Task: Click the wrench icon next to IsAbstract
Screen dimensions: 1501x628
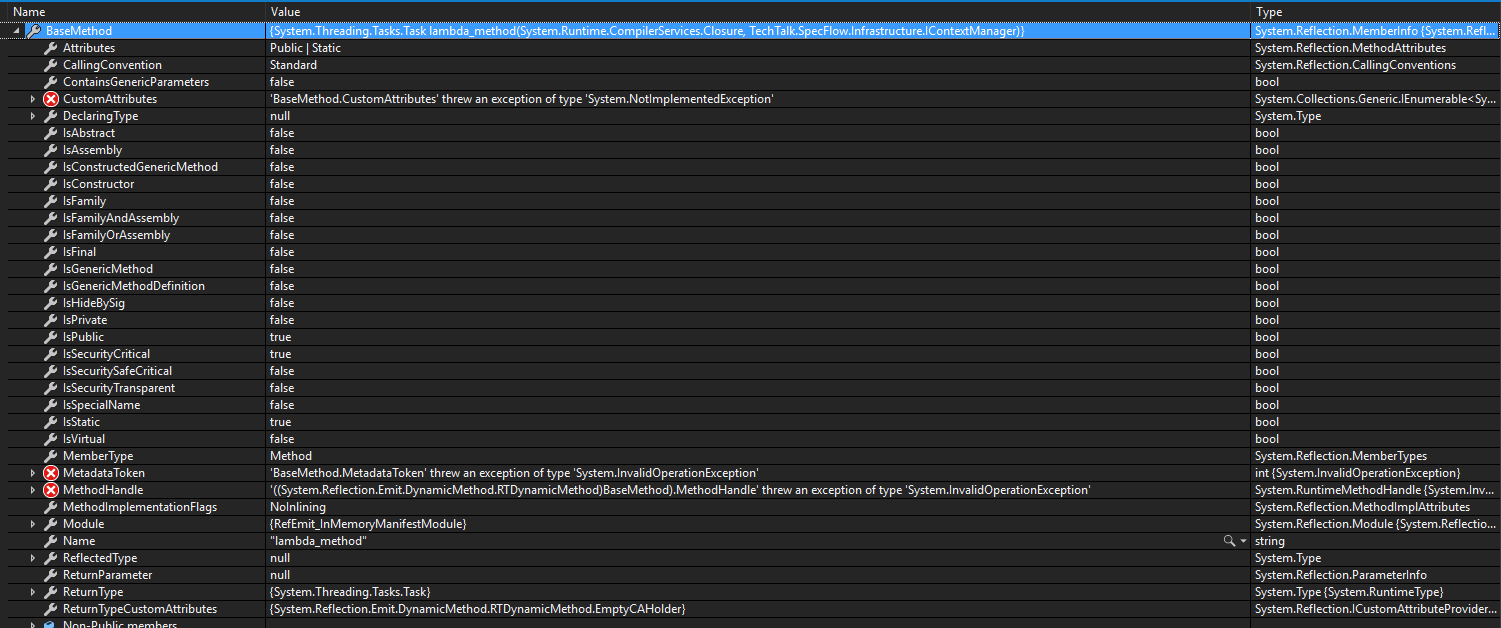Action: 50,133
